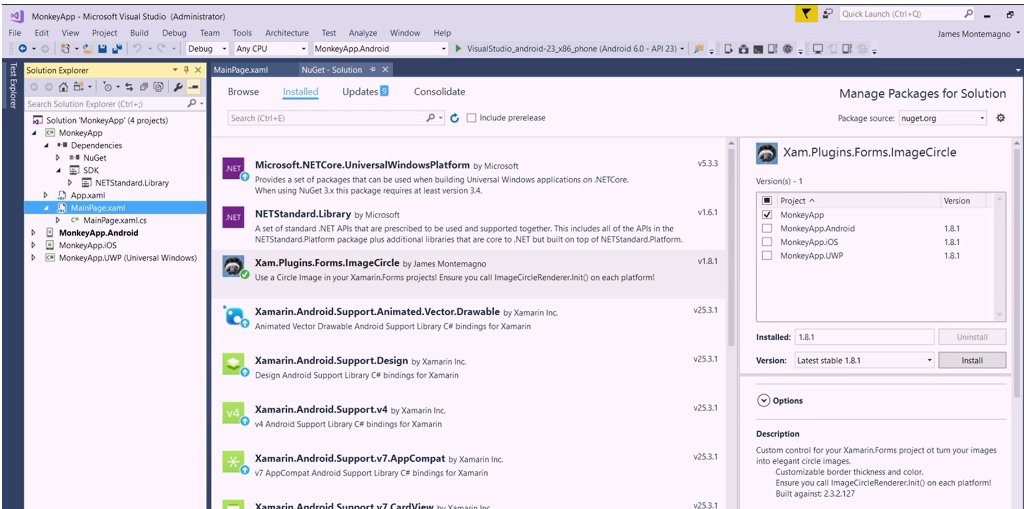Click the Install button
The width and height of the screenshot is (1024, 509).
(972, 360)
